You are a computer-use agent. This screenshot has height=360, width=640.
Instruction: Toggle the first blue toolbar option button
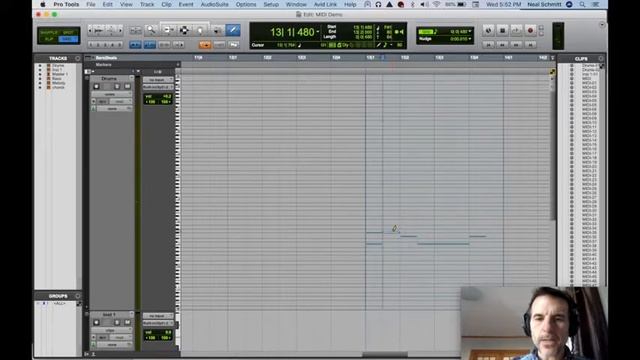[135, 45]
